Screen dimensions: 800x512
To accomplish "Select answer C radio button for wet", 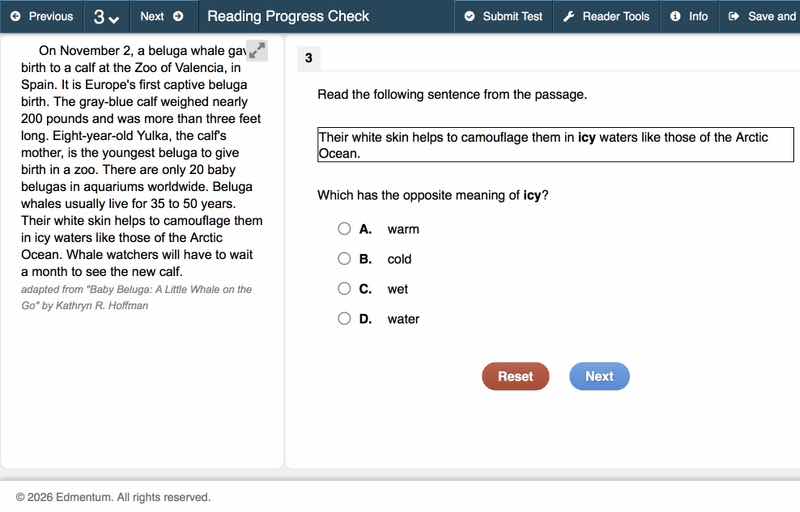I will point(344,289).
